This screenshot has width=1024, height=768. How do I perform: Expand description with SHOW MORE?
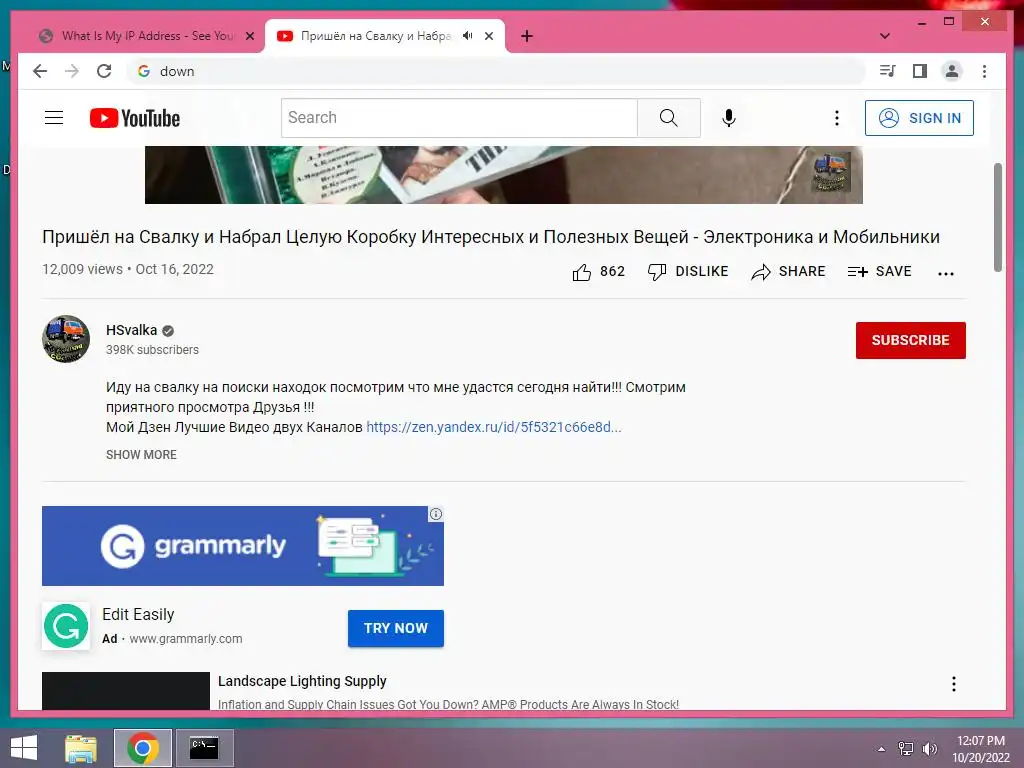coord(141,455)
